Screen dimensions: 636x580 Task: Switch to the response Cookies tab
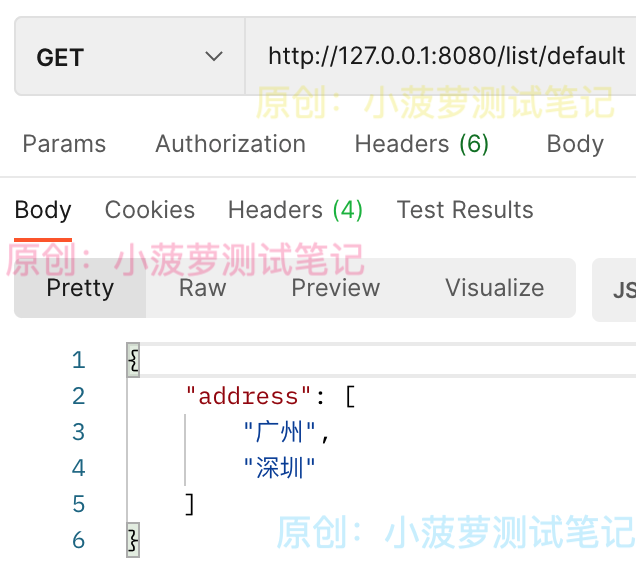[150, 210]
